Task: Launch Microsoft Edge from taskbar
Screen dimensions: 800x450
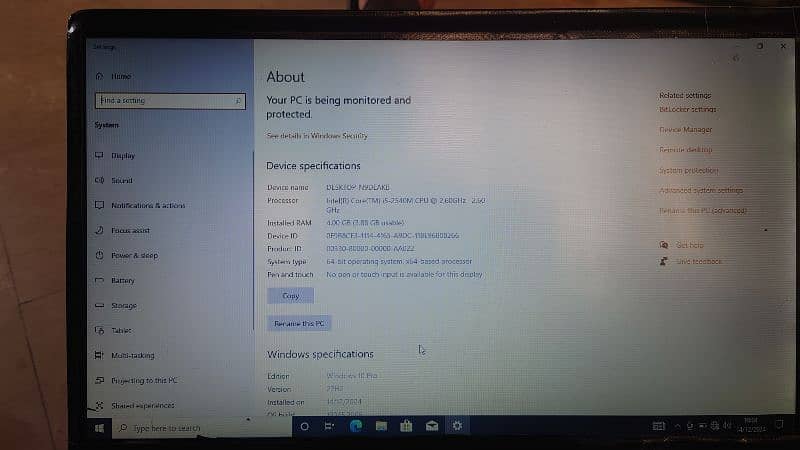Action: (356, 426)
